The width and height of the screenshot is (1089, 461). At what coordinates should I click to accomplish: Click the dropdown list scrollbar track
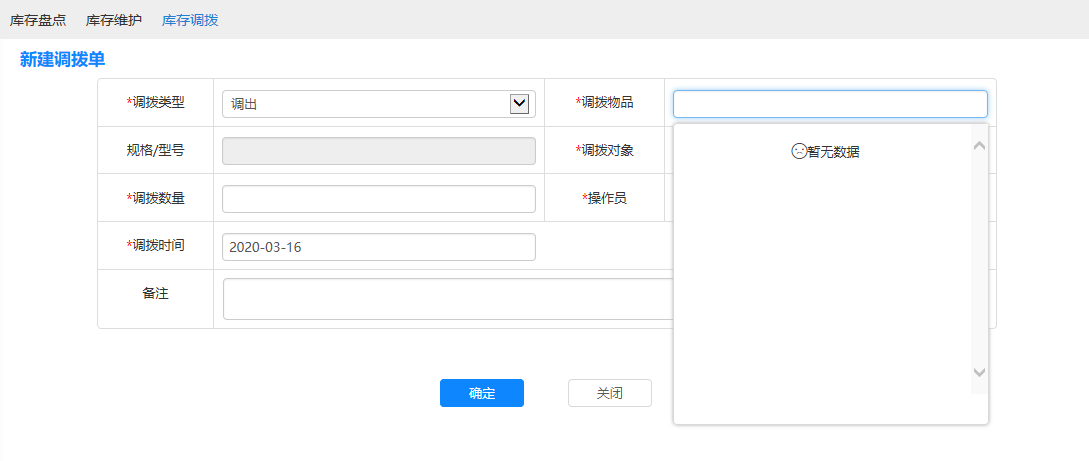coord(979,260)
